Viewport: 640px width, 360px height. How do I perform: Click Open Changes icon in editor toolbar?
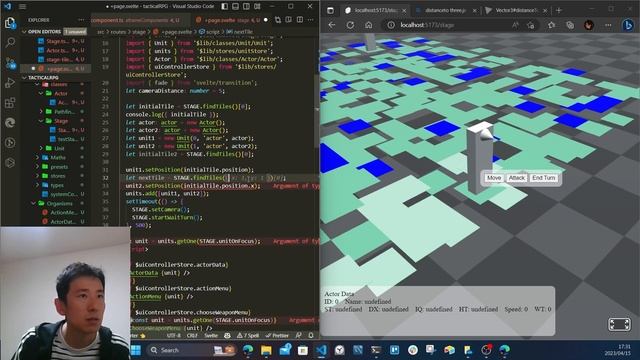tap(278, 20)
